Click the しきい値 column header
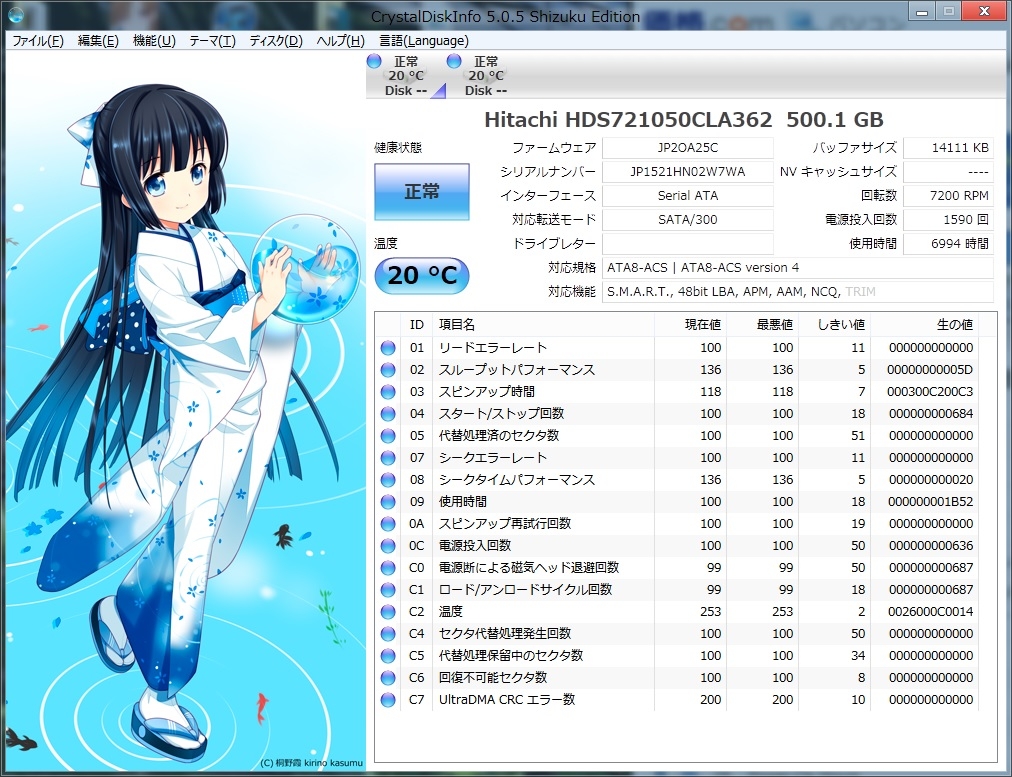Image resolution: width=1012 pixels, height=777 pixels. pyautogui.click(x=835, y=325)
